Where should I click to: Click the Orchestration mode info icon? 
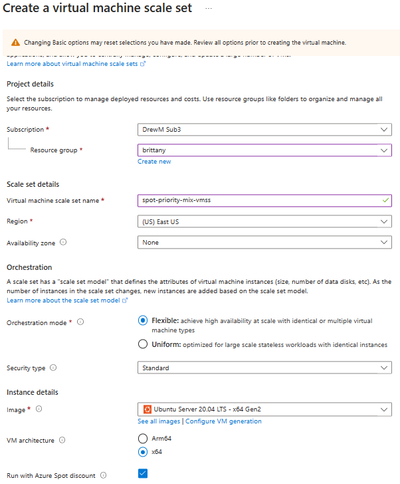pos(80,322)
